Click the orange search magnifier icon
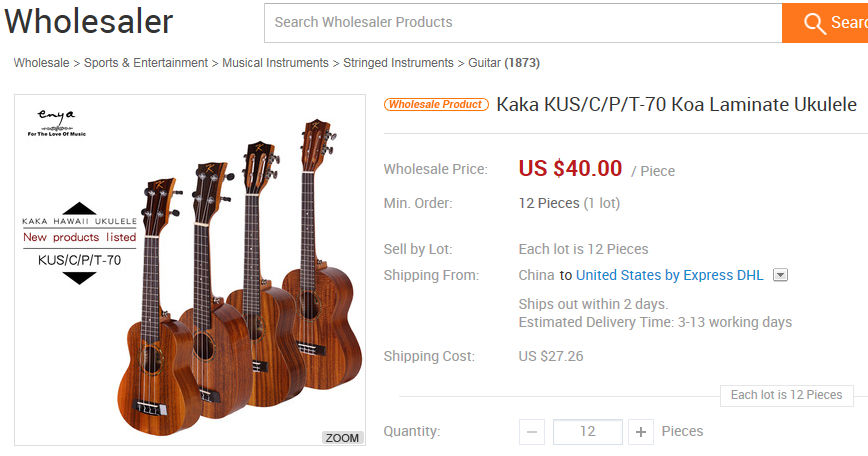The width and height of the screenshot is (868, 456). pos(815,23)
